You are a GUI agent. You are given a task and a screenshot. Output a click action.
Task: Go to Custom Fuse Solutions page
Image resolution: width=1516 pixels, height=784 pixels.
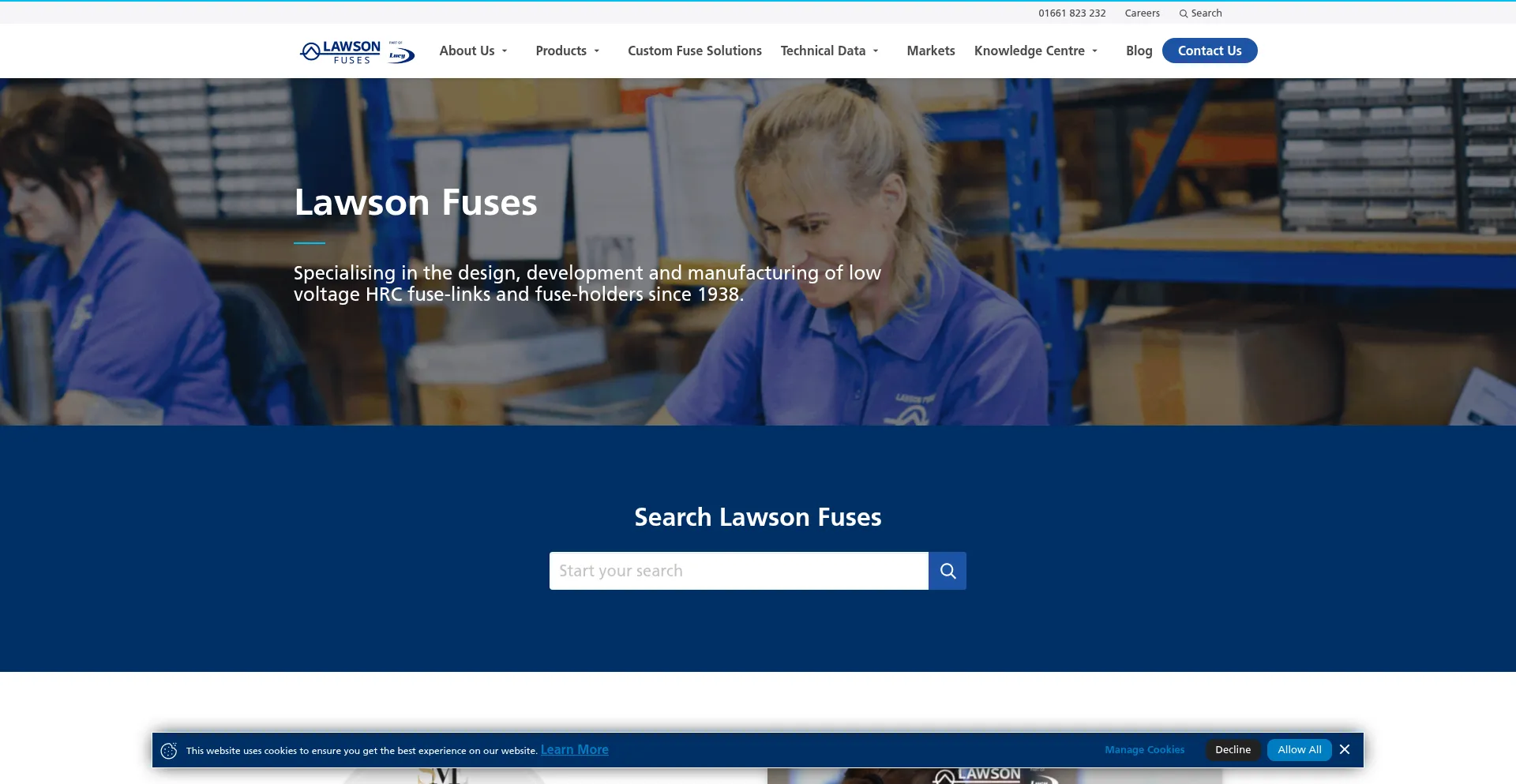(695, 51)
